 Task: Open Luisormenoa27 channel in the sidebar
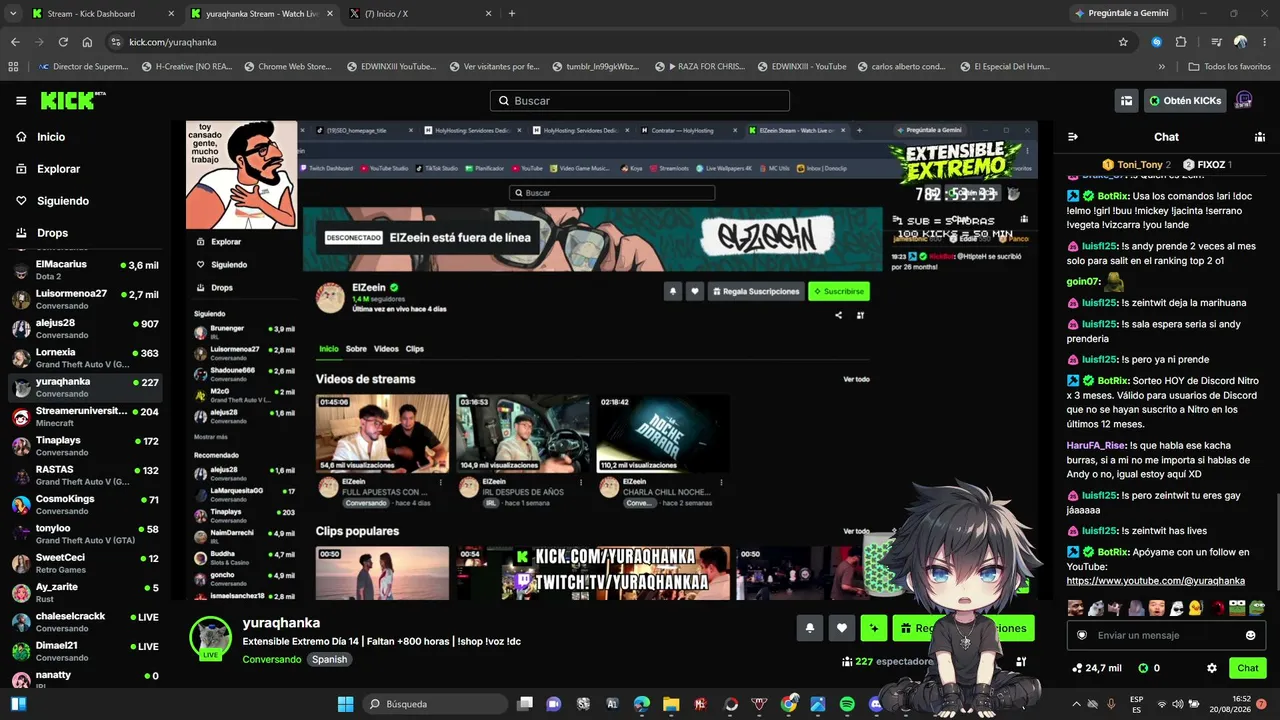tap(85, 299)
